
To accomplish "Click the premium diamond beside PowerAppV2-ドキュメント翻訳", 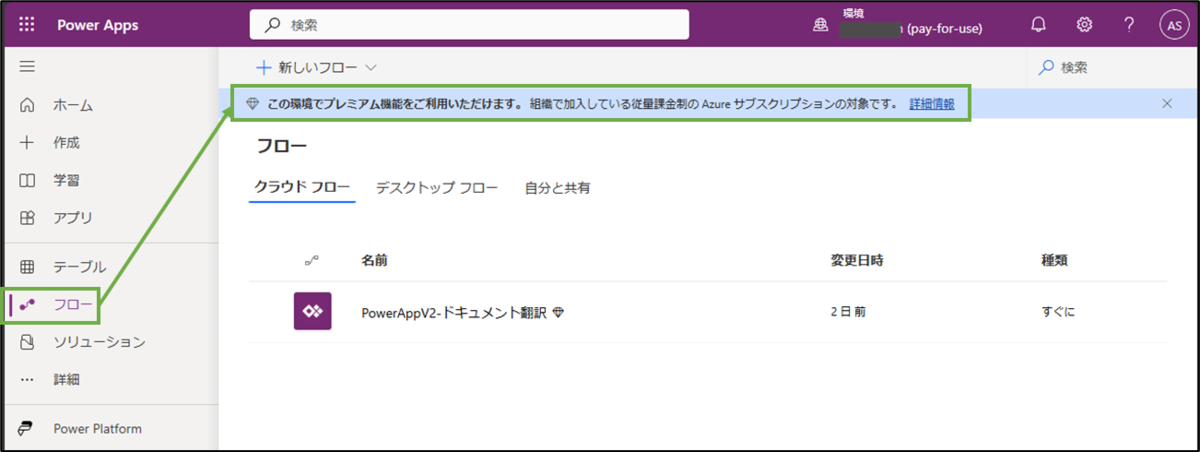I will click(558, 312).
